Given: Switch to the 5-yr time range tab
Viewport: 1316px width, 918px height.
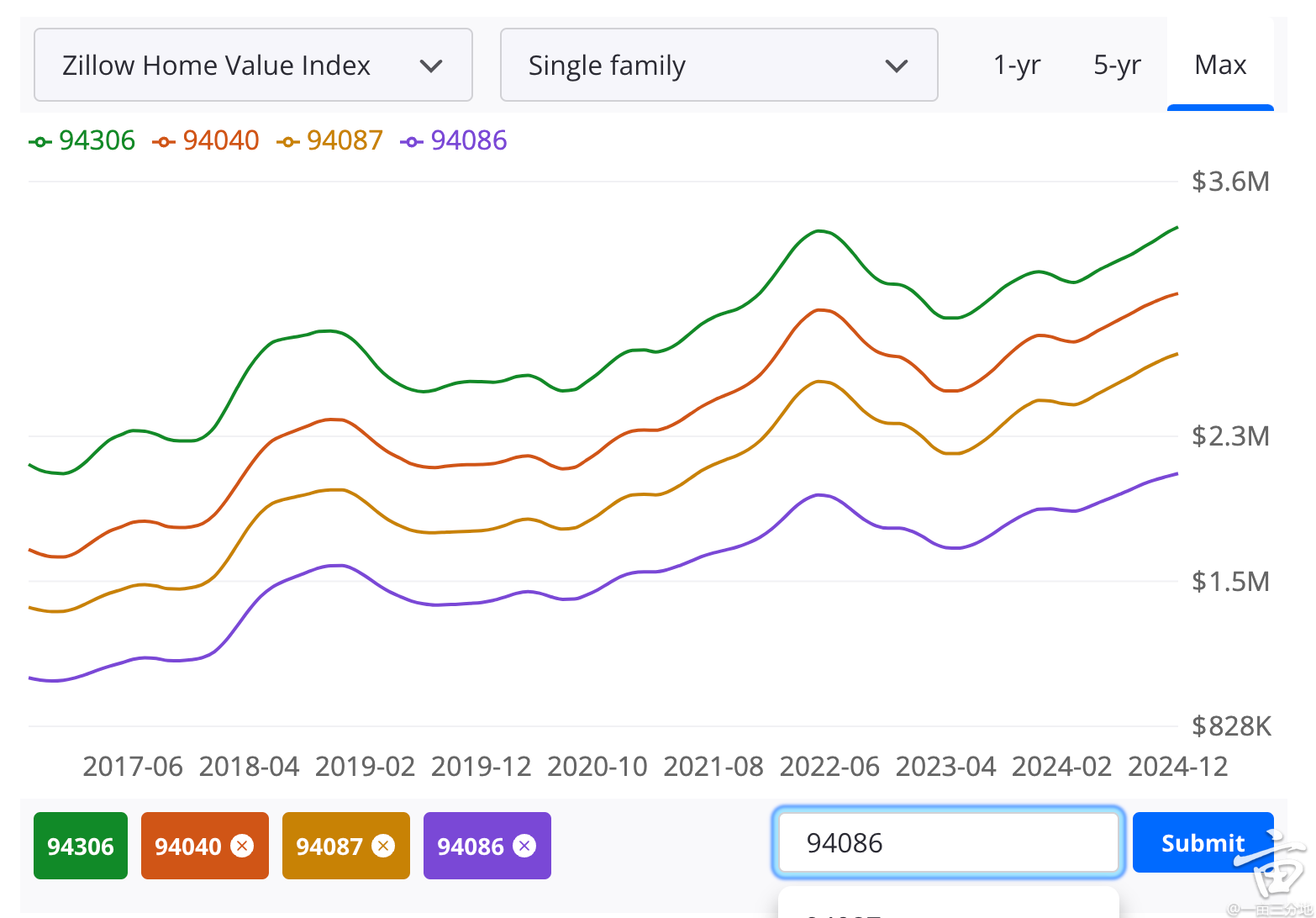Looking at the screenshot, I should pos(1117,65).
